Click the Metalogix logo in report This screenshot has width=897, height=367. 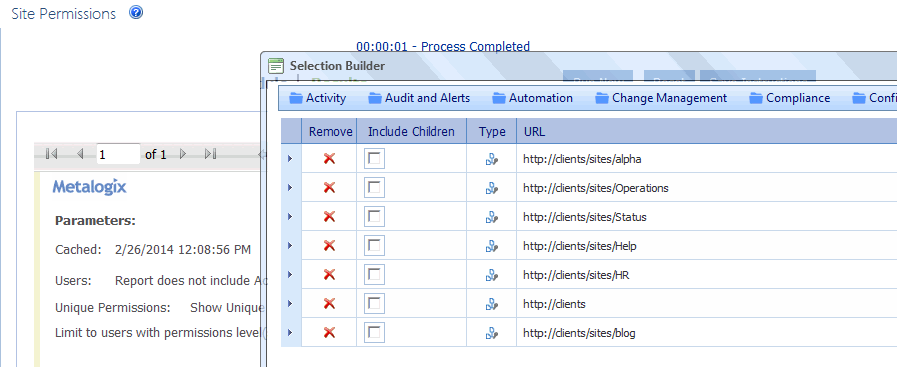[89, 187]
